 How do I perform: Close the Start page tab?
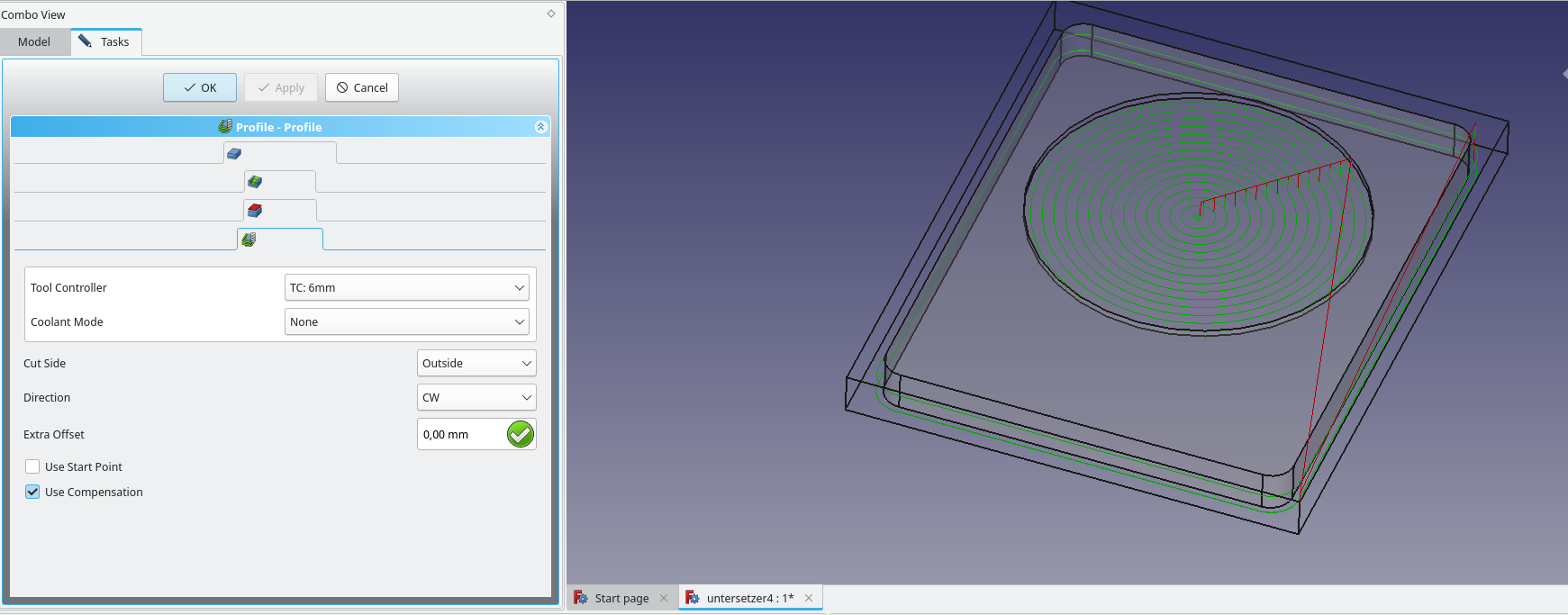click(664, 598)
